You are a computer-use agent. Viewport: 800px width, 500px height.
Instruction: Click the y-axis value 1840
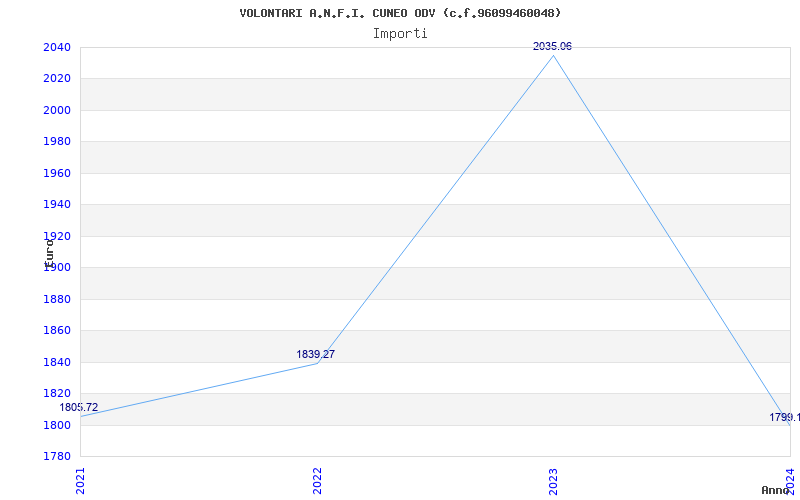coord(57,362)
